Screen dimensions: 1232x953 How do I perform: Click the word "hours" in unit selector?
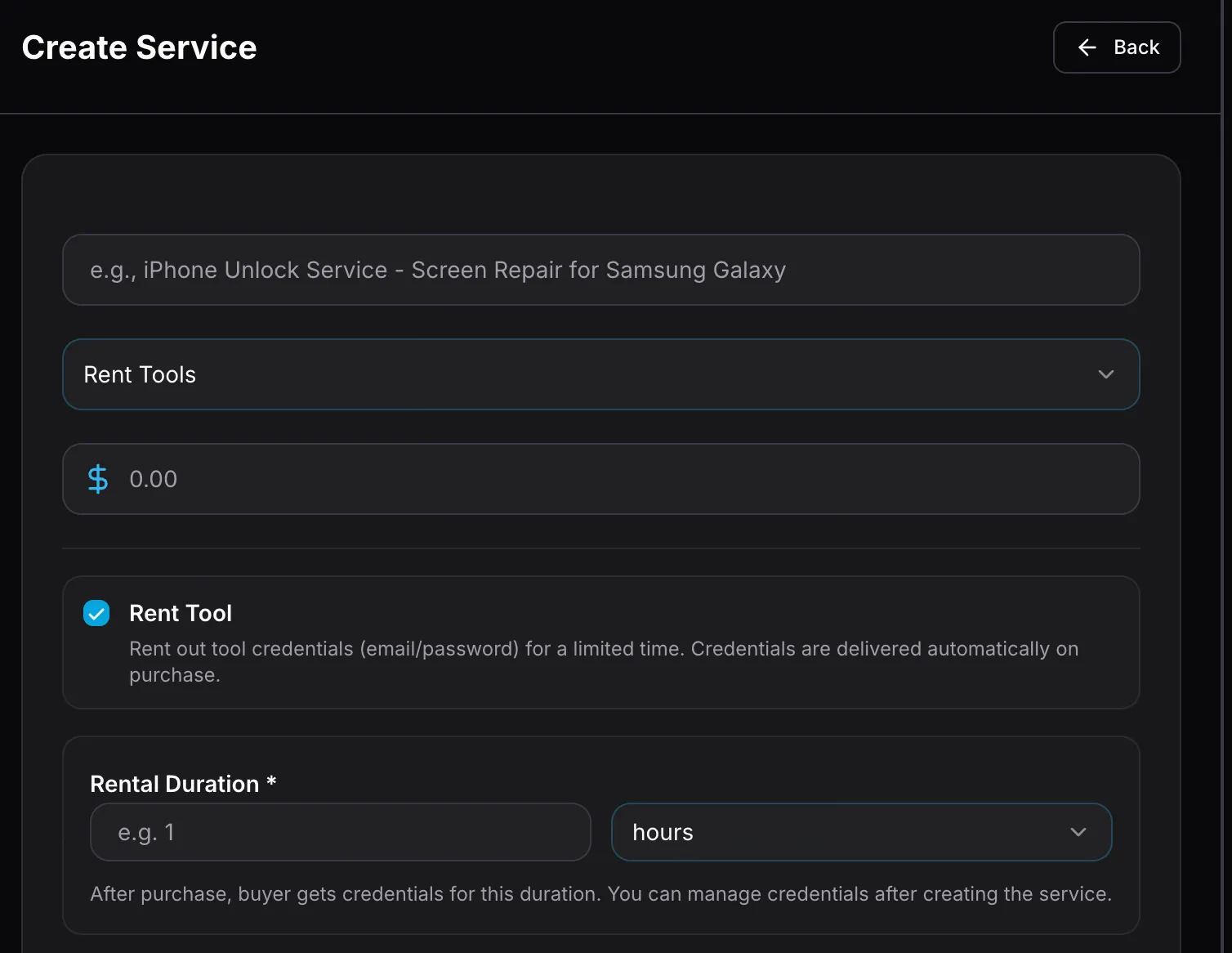pos(663,832)
